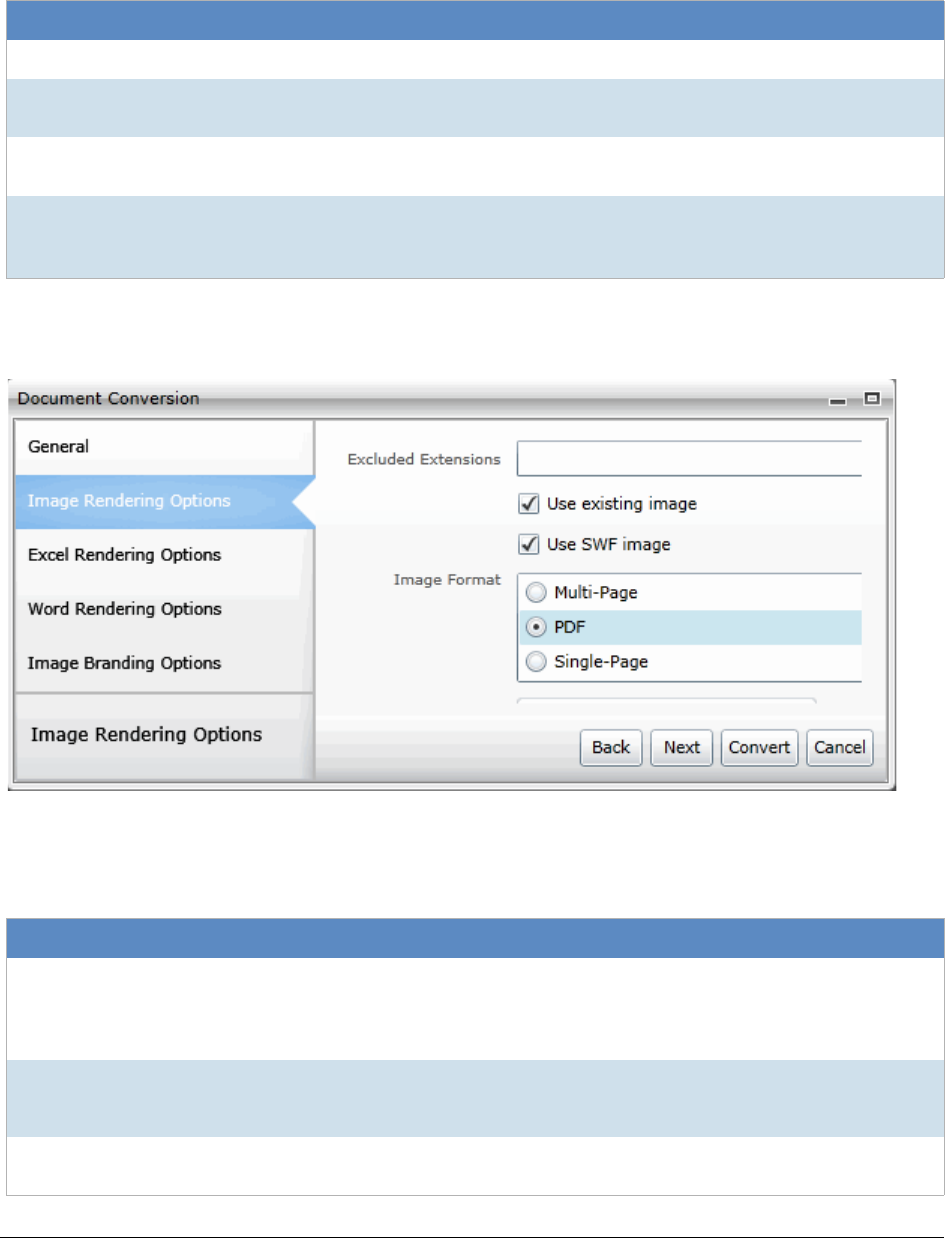This screenshot has height=1238, width=945.
Task: Select Image Rendering Options in sidebar list
Action: point(165,501)
